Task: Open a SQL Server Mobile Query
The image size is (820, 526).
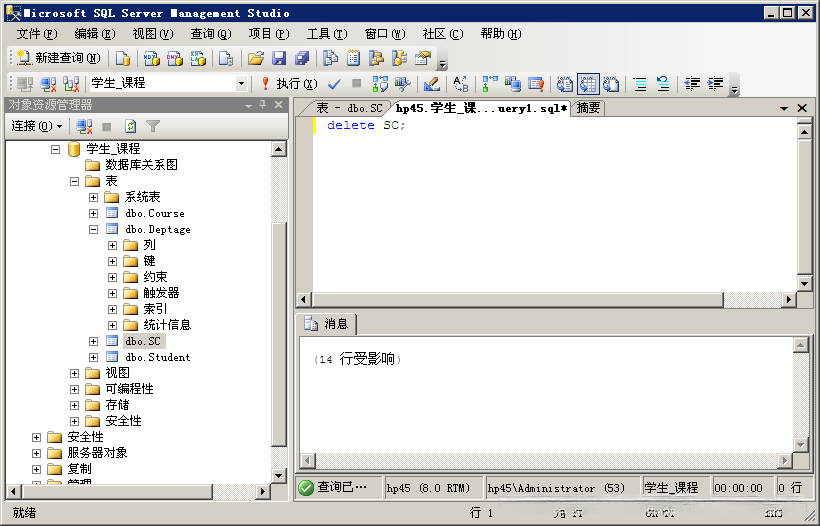Action: [x=226, y=58]
